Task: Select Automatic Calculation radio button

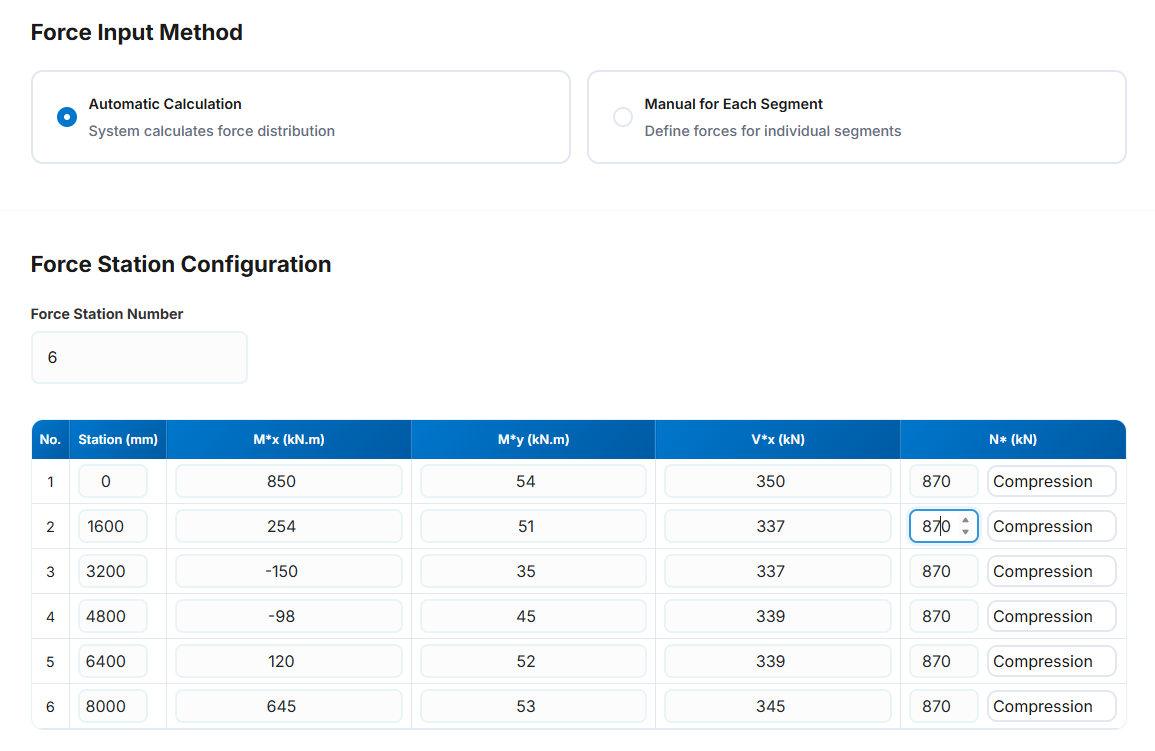Action: click(x=67, y=117)
